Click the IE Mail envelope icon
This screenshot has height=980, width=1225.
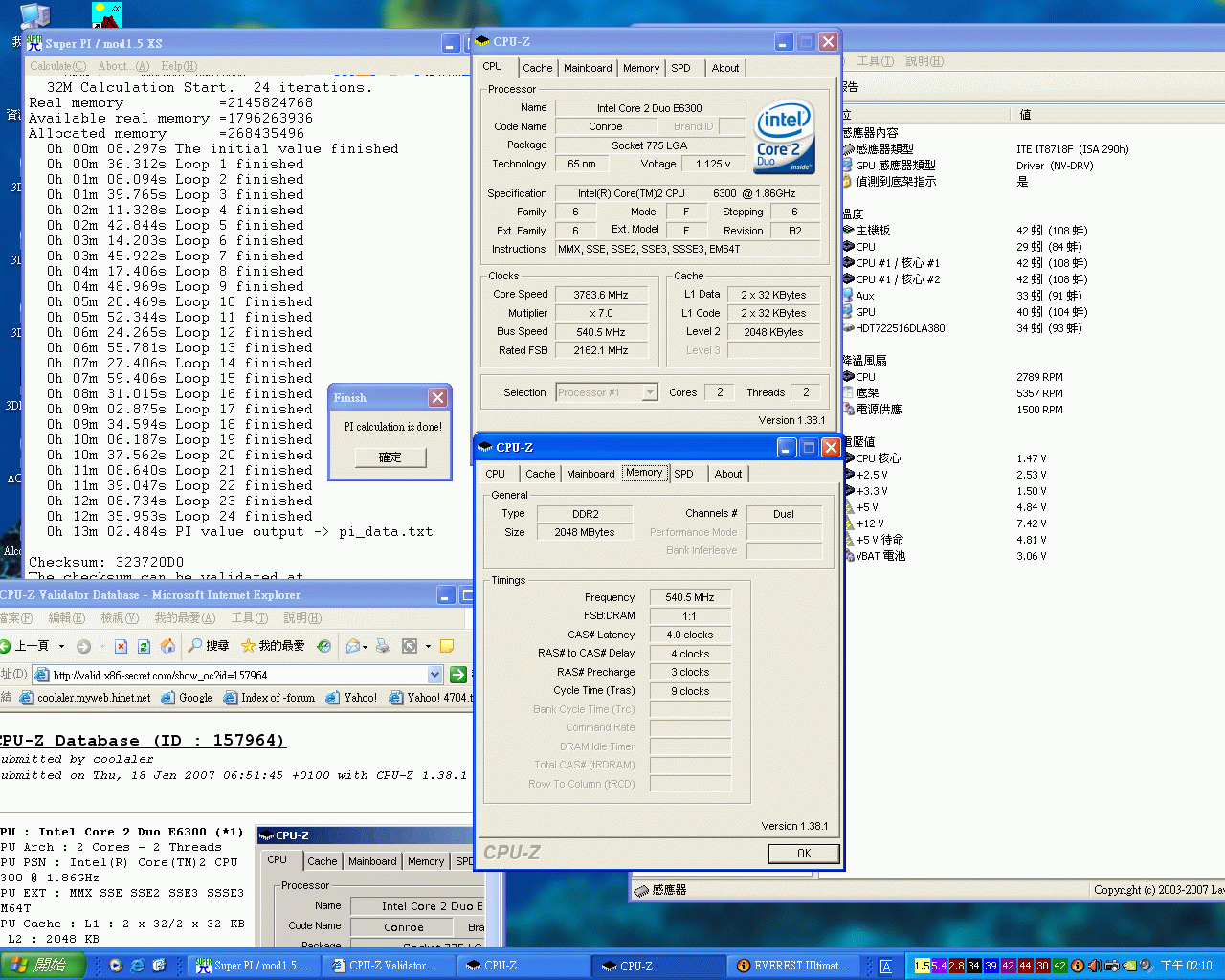pos(353,646)
